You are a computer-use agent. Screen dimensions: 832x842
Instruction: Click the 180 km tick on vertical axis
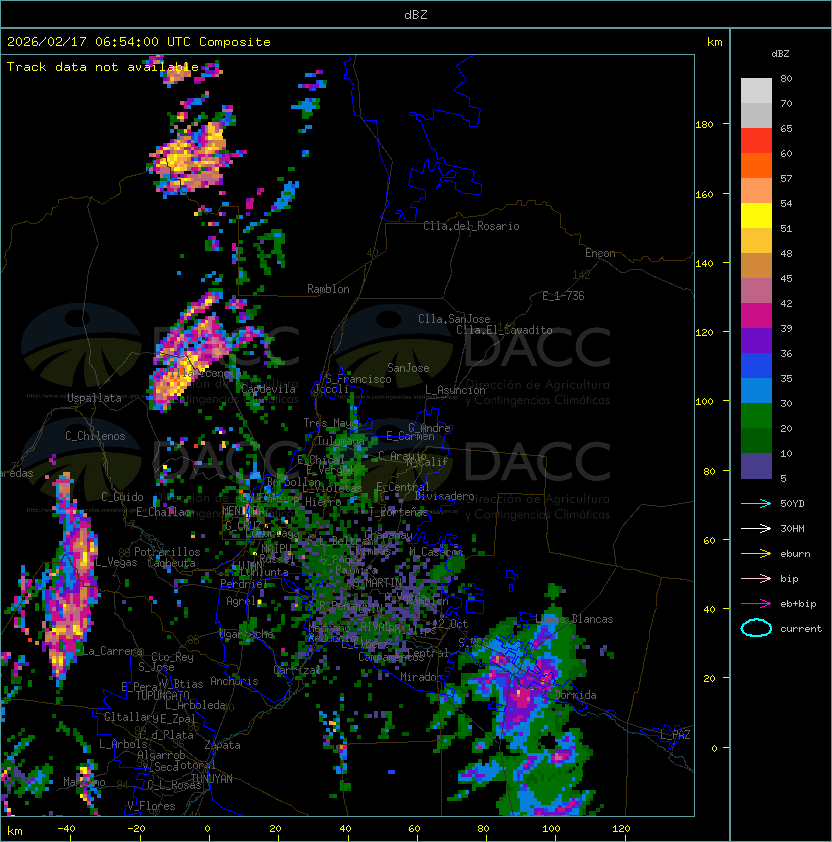[x=704, y=125]
